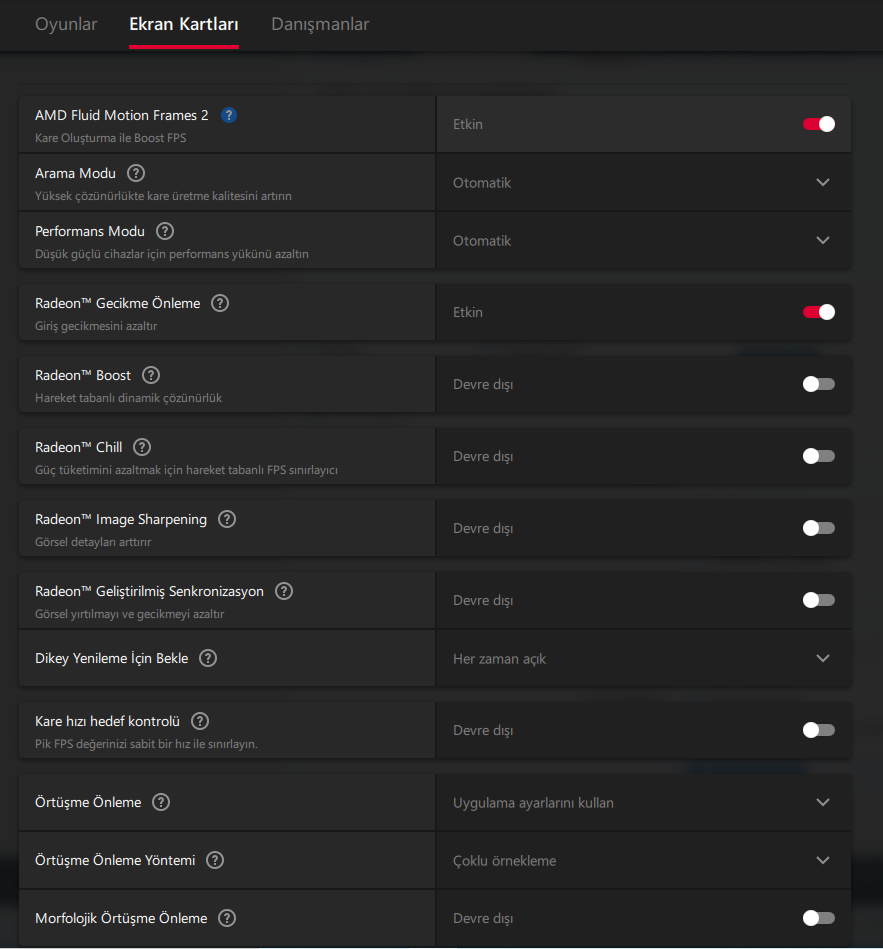Screen dimensions: 883x949
Task: Open the Performans Modu dropdown
Action: pyautogui.click(x=644, y=240)
